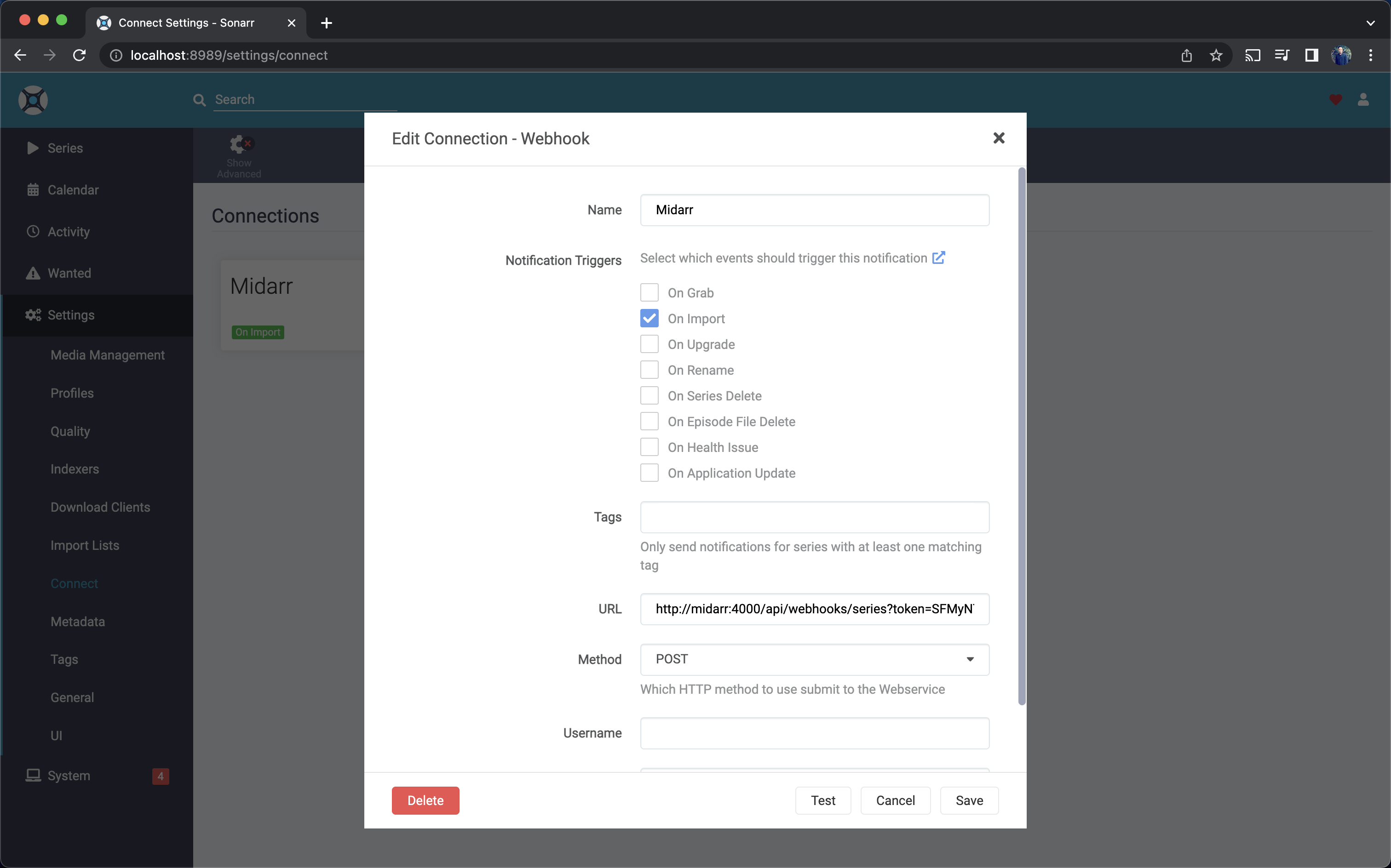Enable the On Health Issue trigger
The height and width of the screenshot is (868, 1391).
pyautogui.click(x=649, y=446)
